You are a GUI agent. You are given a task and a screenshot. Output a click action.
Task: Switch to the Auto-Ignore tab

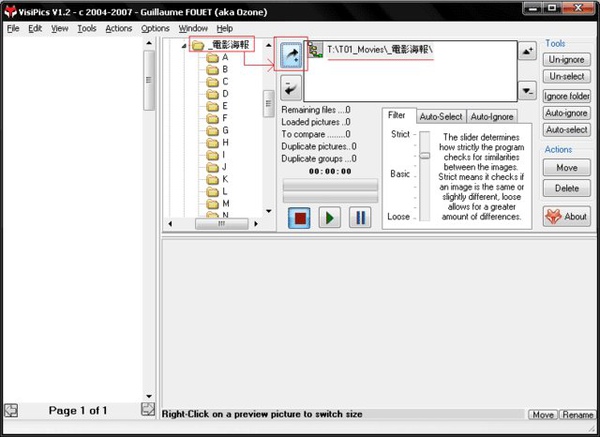492,117
